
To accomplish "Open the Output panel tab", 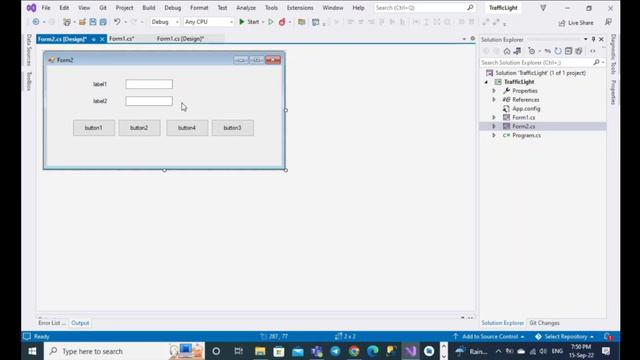I will [80, 323].
